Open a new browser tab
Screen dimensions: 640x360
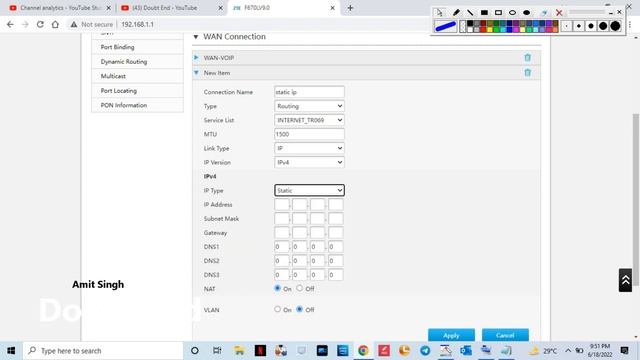click(350, 8)
